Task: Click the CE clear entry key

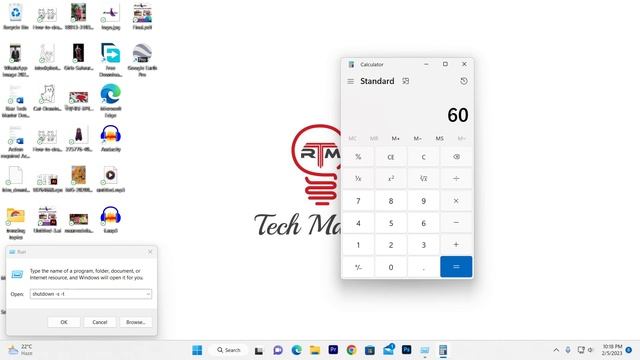Action: click(391, 157)
